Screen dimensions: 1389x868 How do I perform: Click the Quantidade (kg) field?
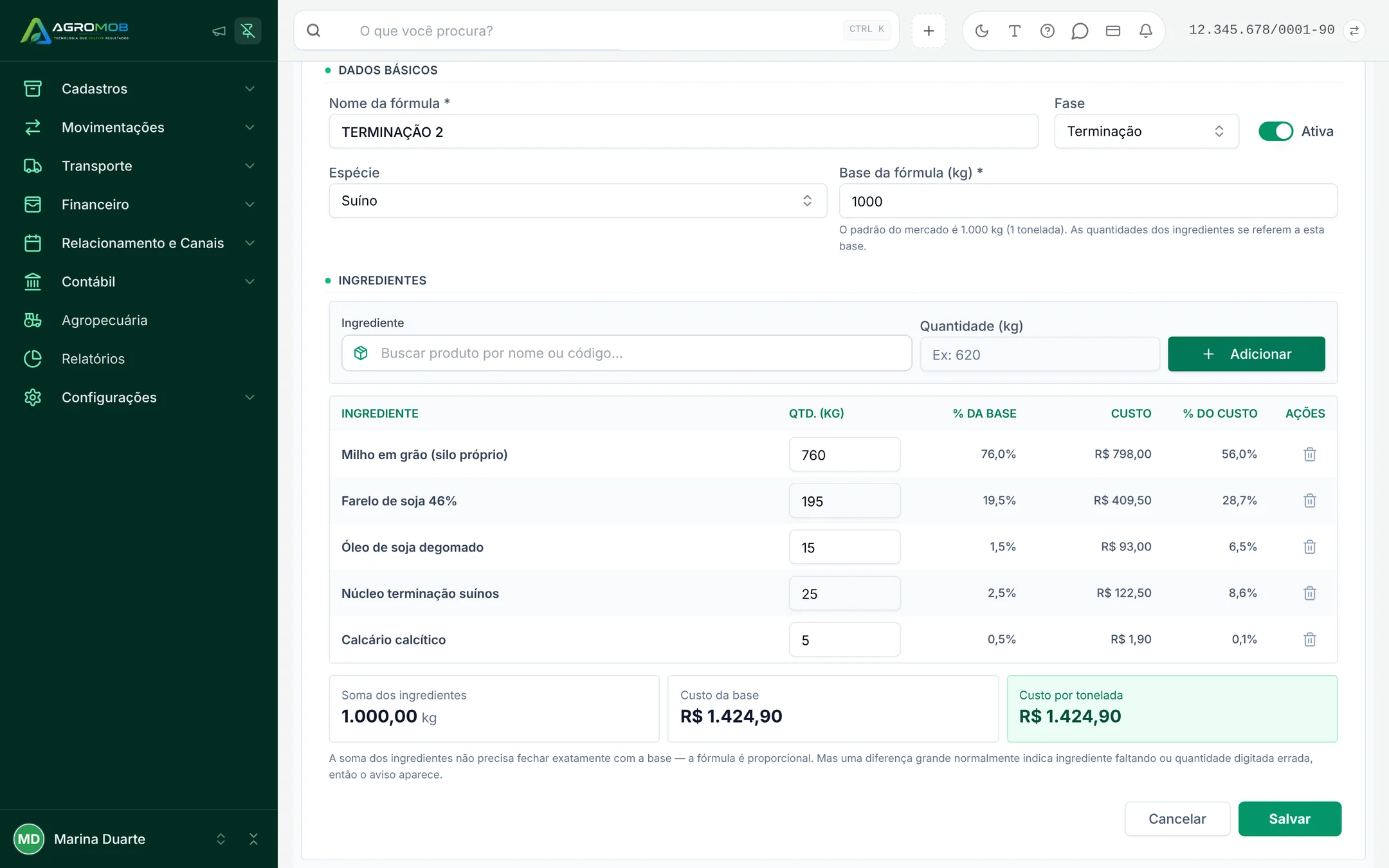click(1040, 354)
